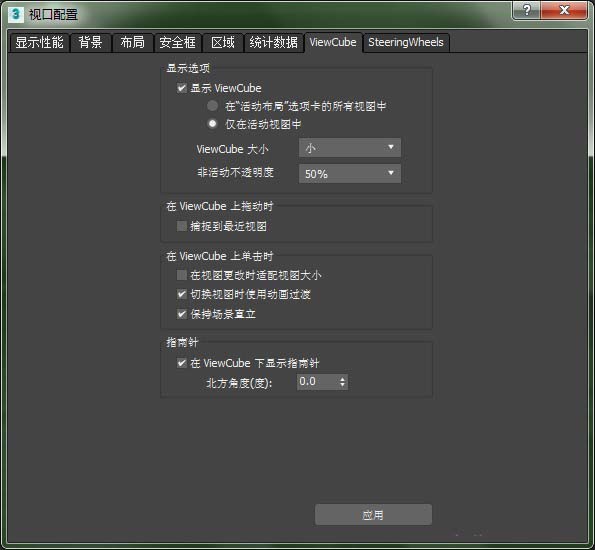The width and height of the screenshot is (595, 550).
Task: Toggle 切换视图时使用动画过渡 checkbox
Action: [x=182, y=294]
